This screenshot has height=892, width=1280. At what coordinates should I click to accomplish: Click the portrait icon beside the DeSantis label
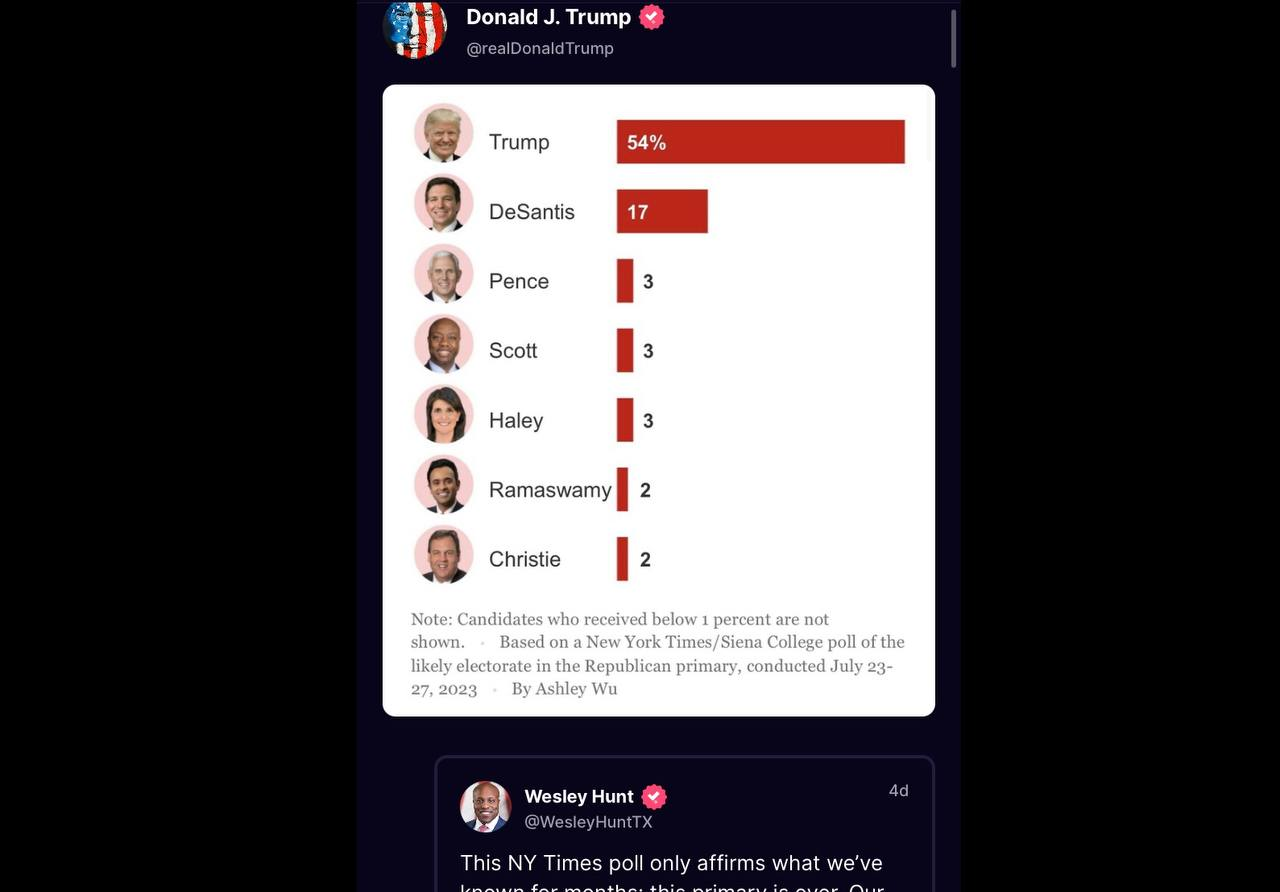443,203
